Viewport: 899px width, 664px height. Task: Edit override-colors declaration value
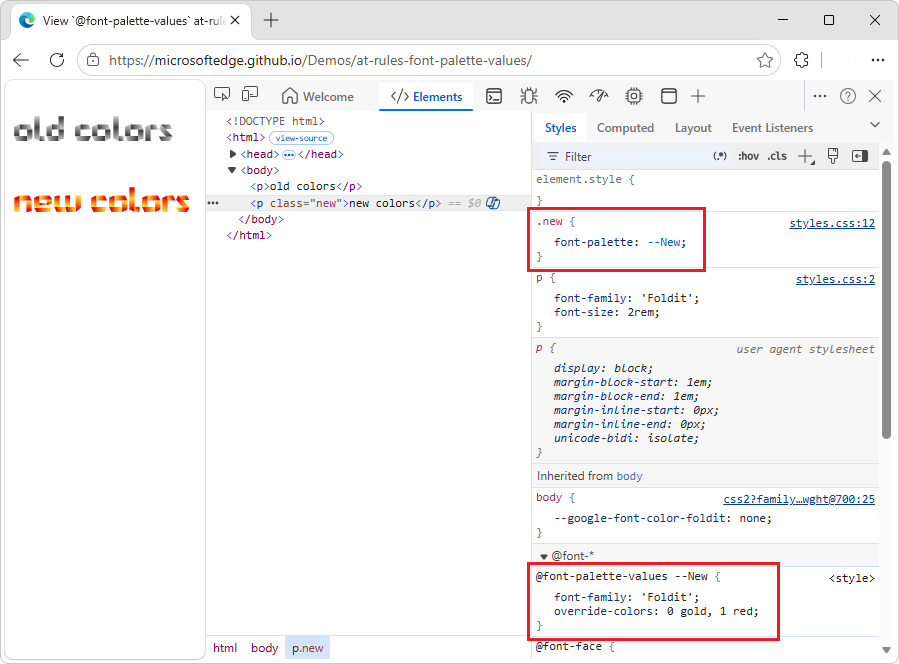pyautogui.click(x=710, y=611)
